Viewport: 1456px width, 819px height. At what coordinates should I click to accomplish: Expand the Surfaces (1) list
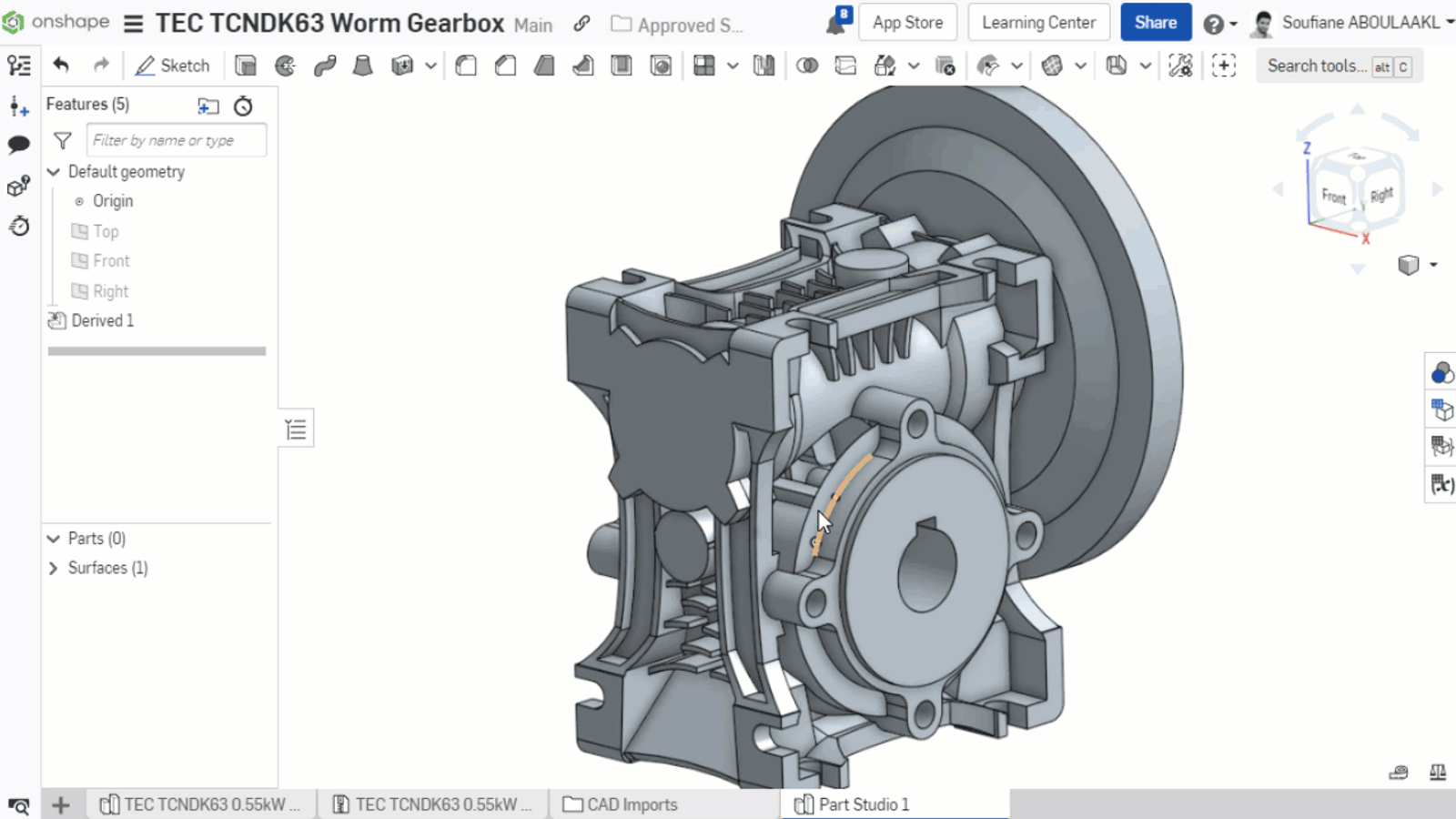pos(54,568)
